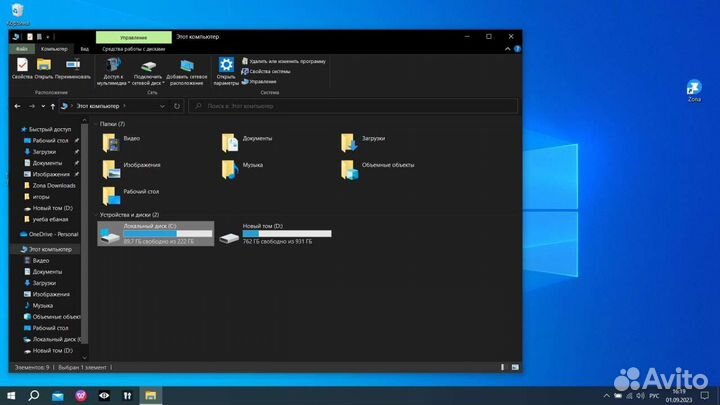Select the Изображения folder in main pane
This screenshot has height=405, width=720.
click(x=131, y=169)
